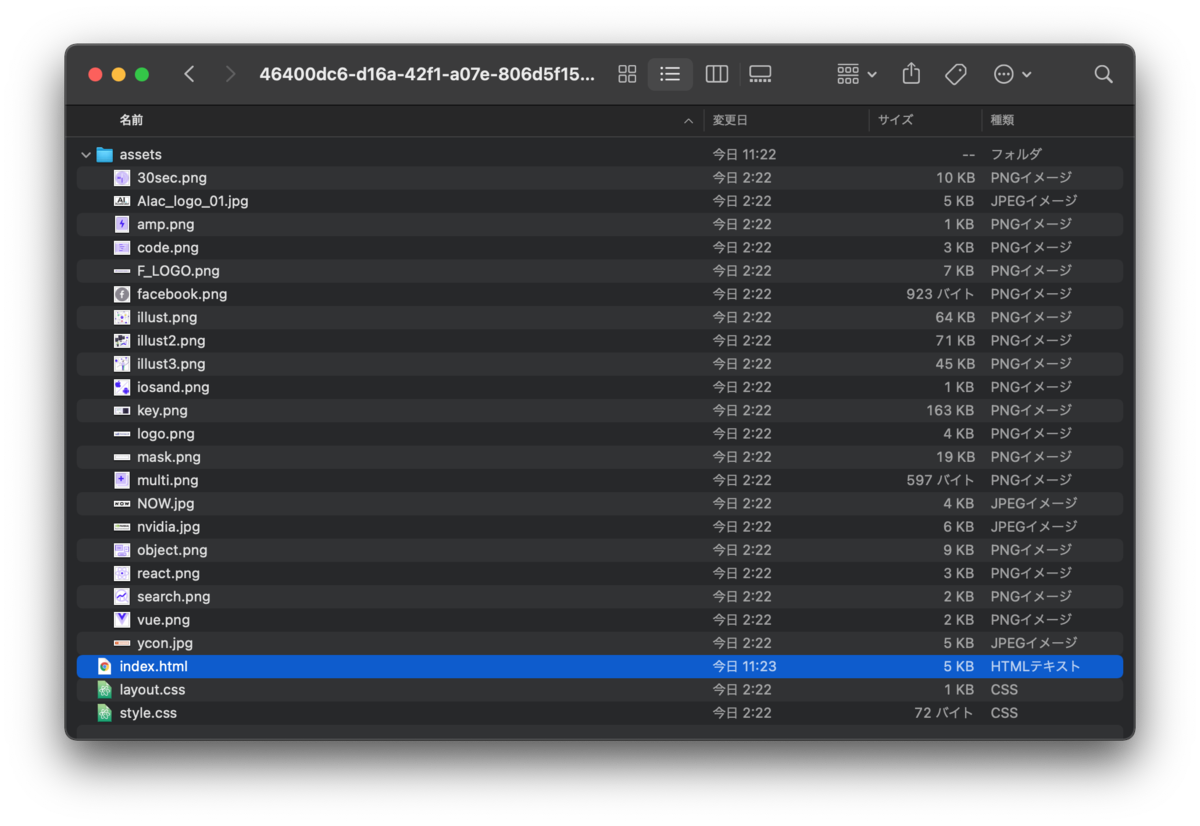Go back with the left chevron
The image size is (1200, 826).
click(189, 74)
